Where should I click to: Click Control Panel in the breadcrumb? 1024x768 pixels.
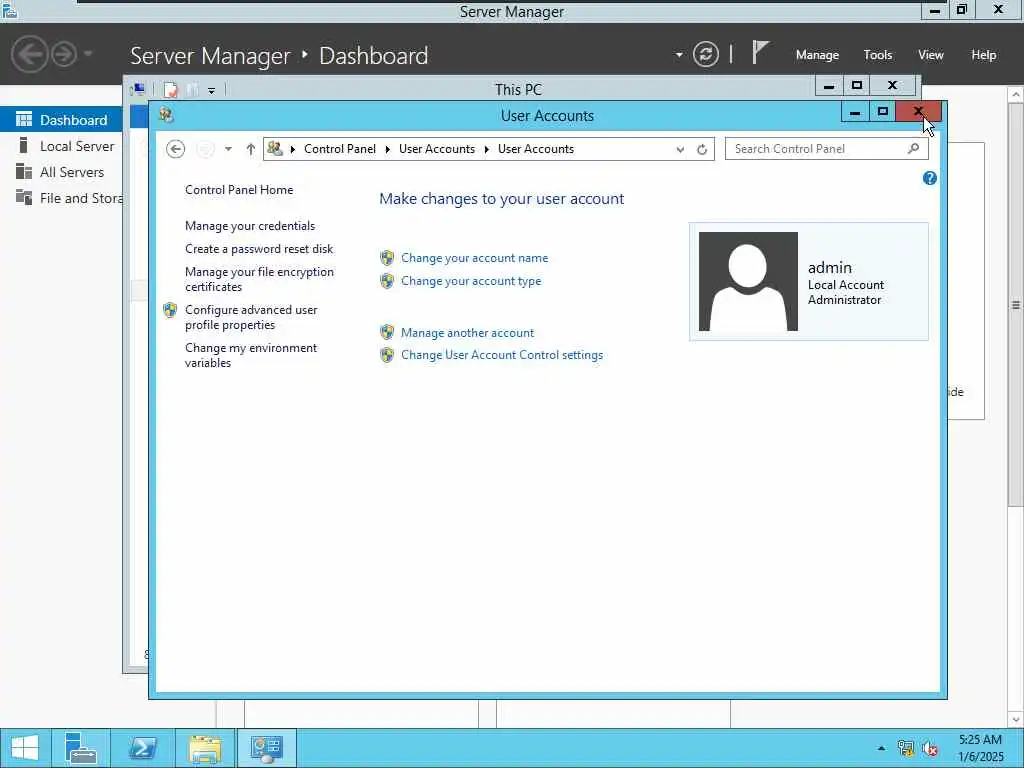coord(340,149)
